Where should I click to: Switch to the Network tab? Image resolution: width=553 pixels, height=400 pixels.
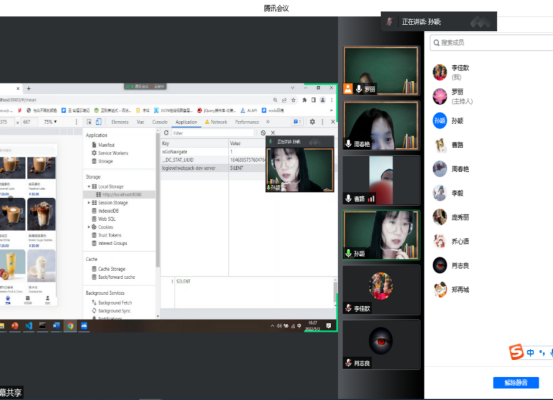pyautogui.click(x=216, y=122)
